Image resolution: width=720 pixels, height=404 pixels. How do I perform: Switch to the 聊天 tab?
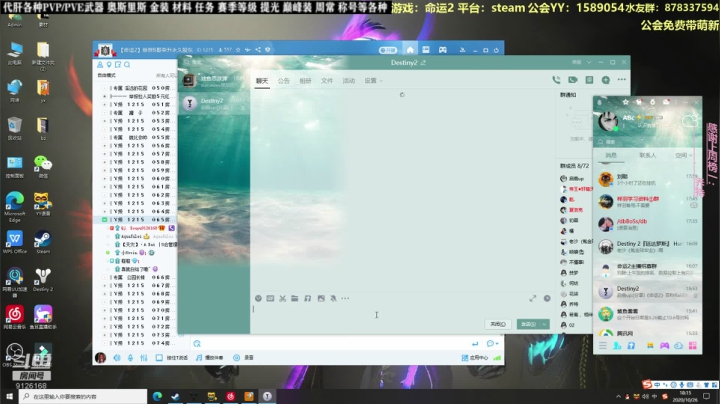click(262, 81)
